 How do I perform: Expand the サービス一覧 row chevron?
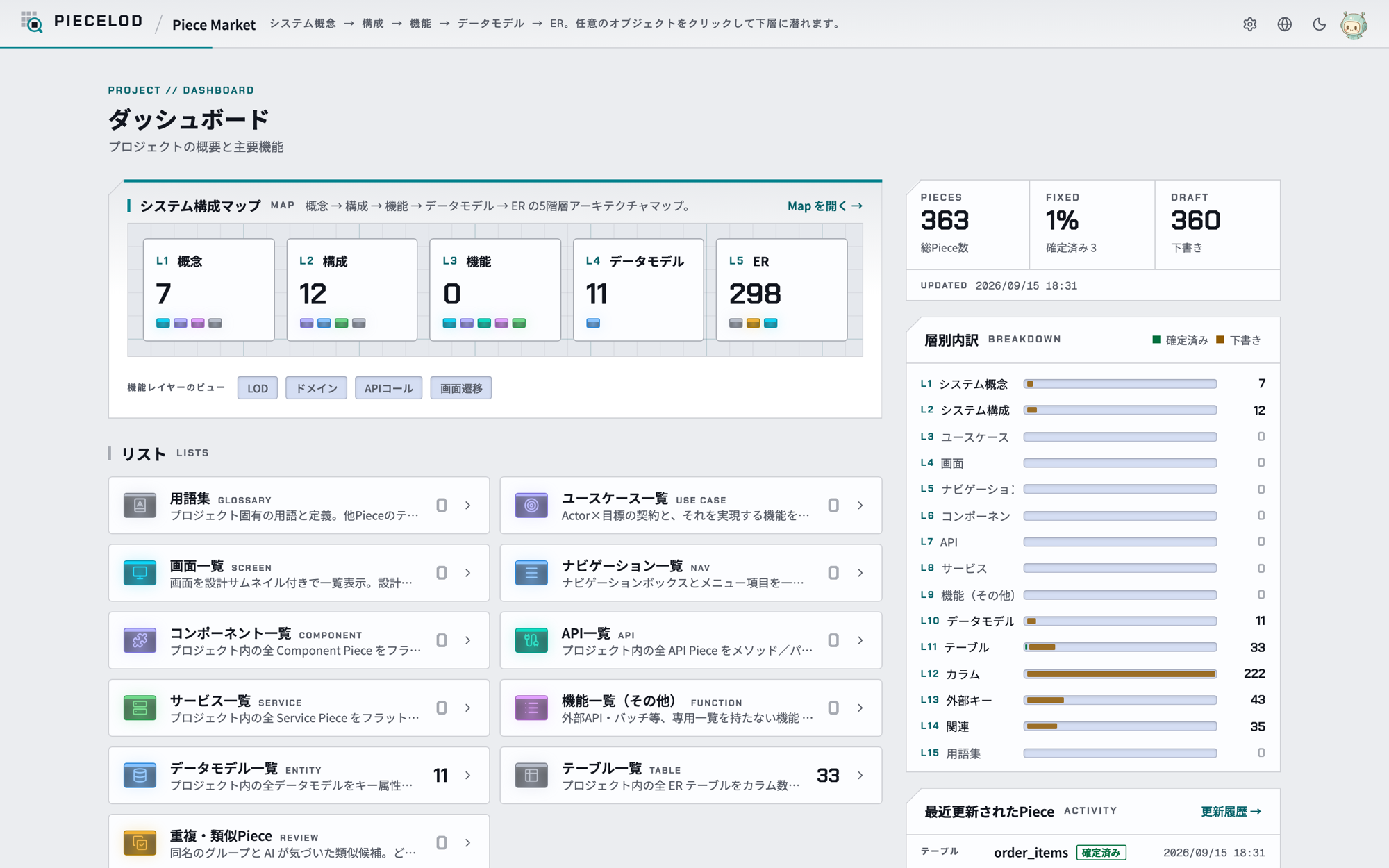468,708
